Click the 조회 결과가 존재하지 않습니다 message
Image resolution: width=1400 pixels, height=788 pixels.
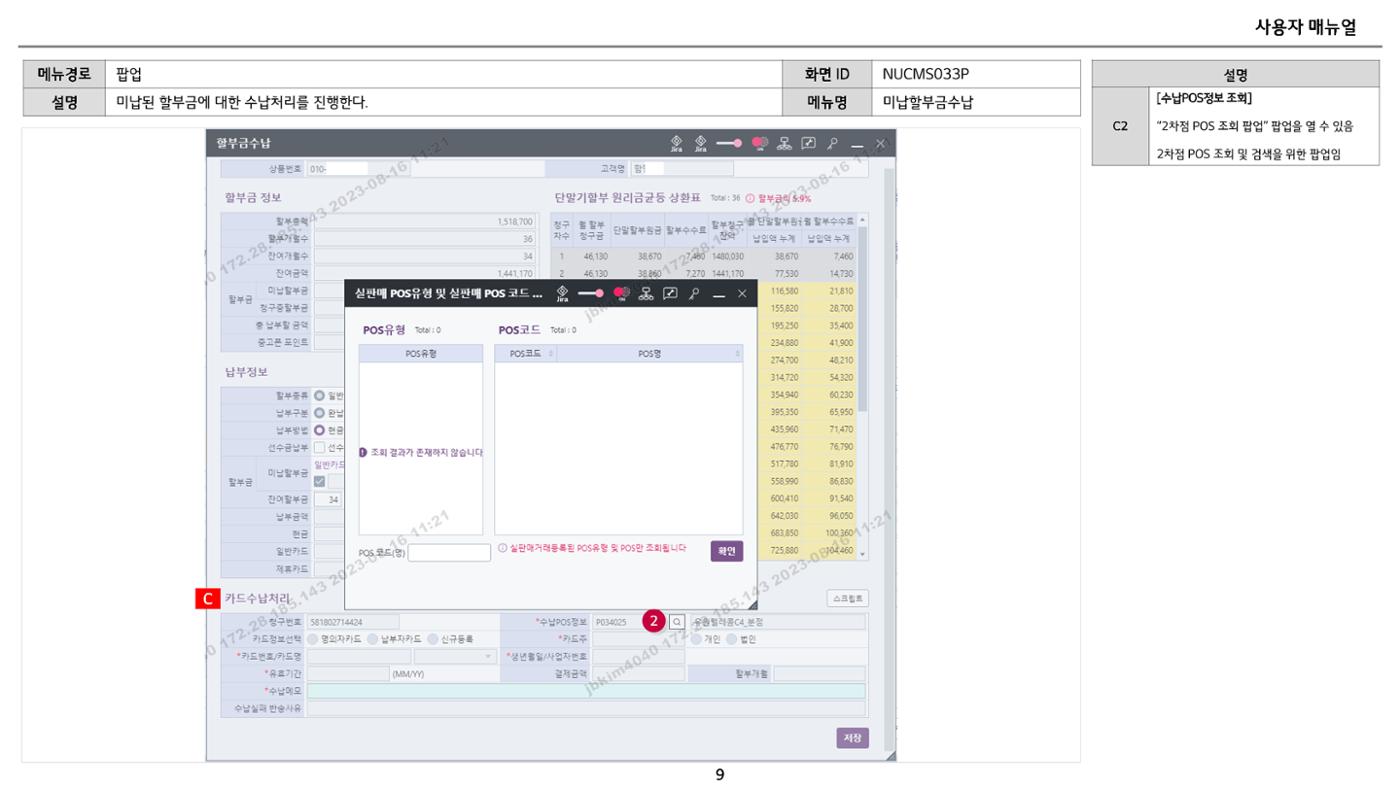(420, 453)
